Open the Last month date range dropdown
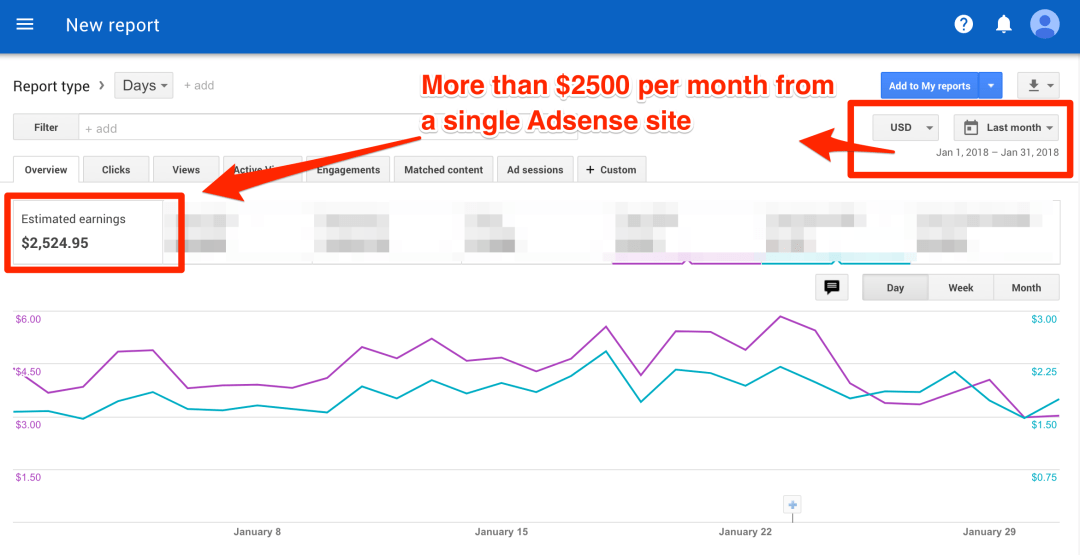 pos(1006,127)
